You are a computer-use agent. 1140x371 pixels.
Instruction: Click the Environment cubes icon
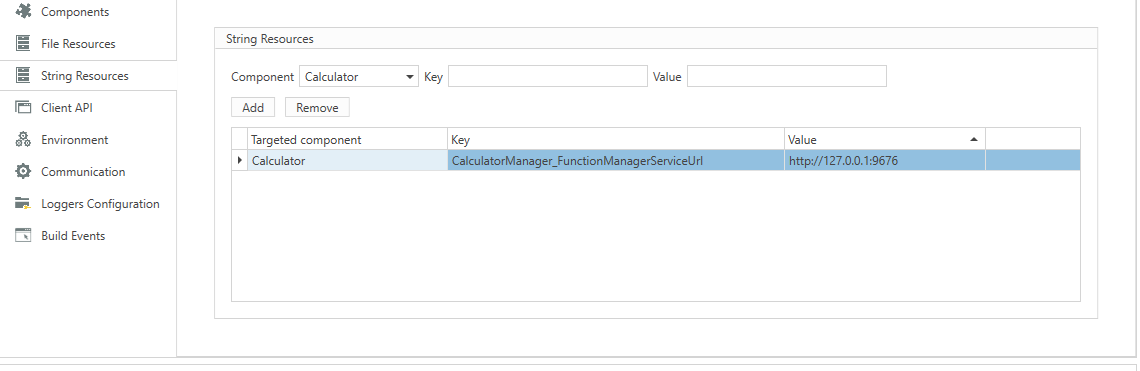pyautogui.click(x=23, y=140)
